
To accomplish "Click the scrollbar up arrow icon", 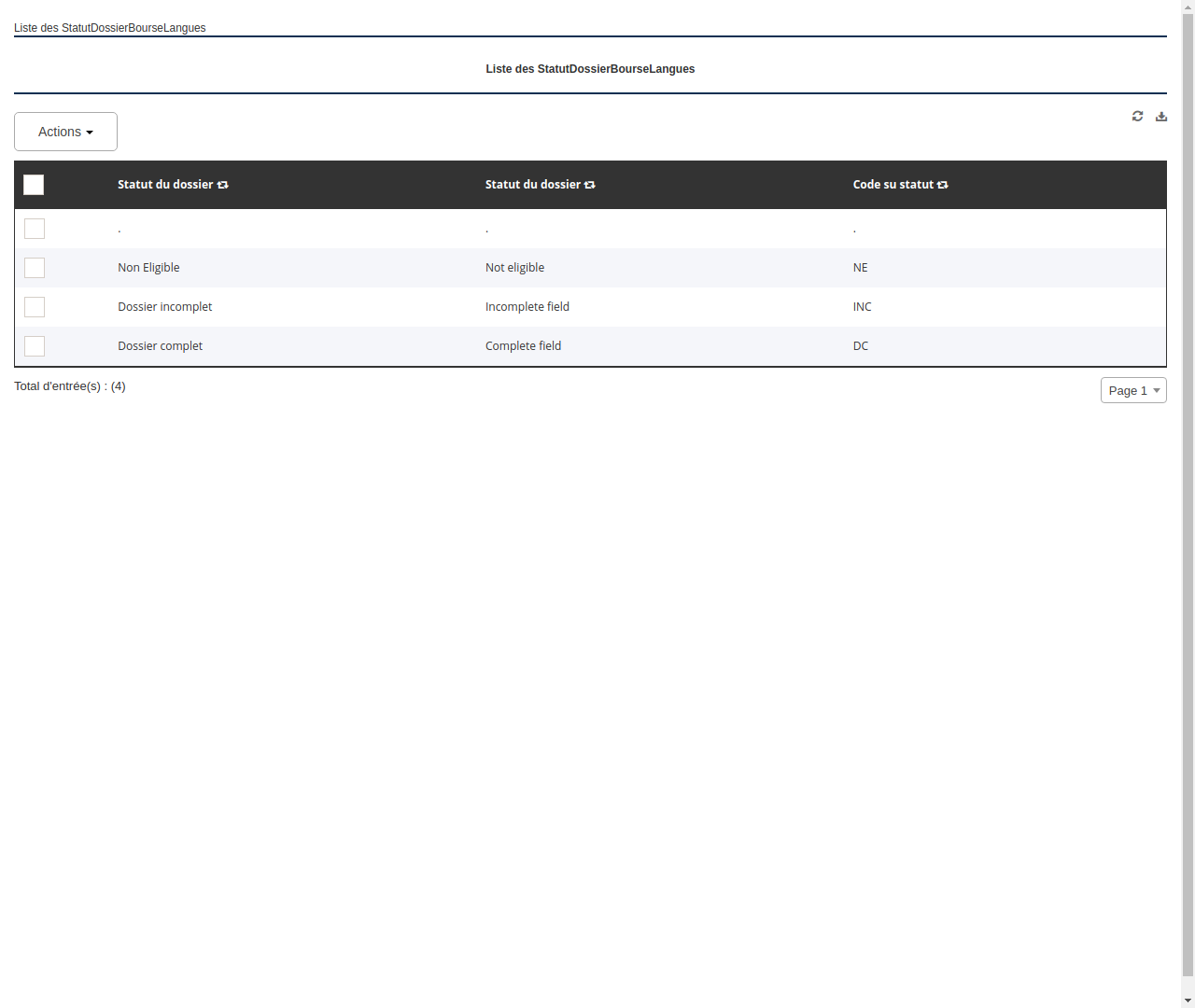I will 1188,7.
